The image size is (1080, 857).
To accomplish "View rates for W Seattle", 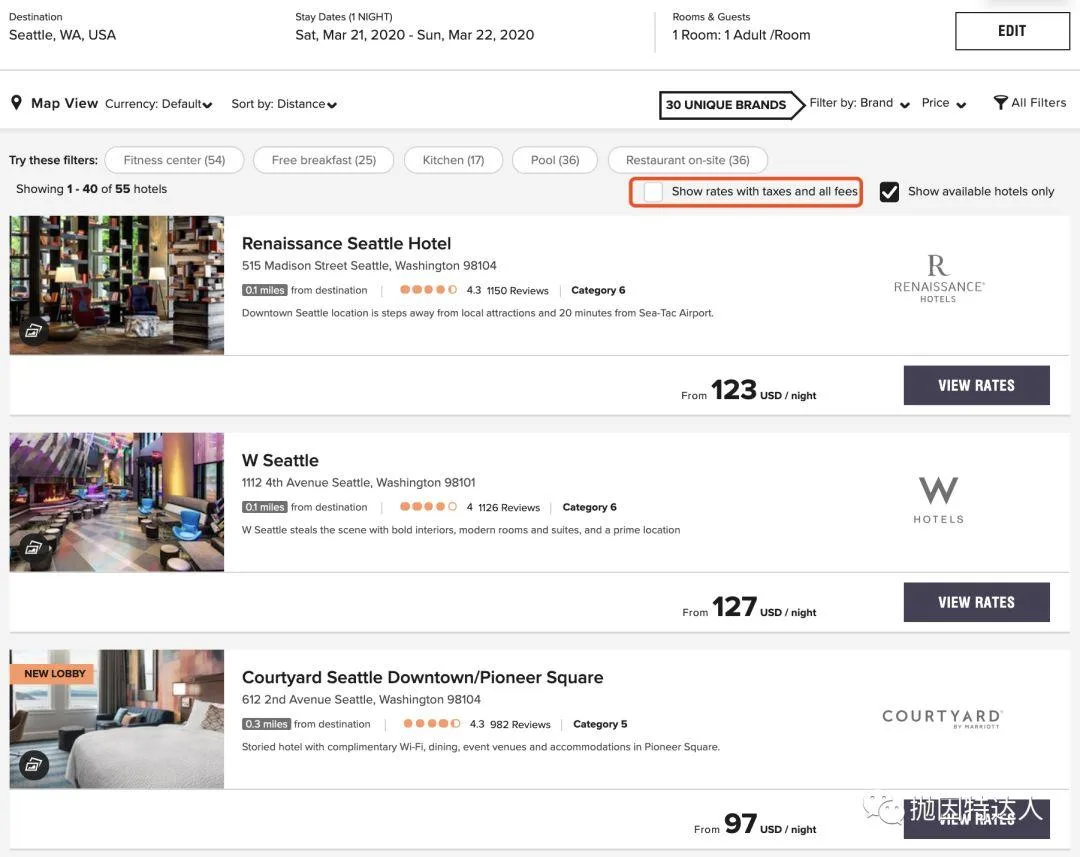I will tap(976, 602).
